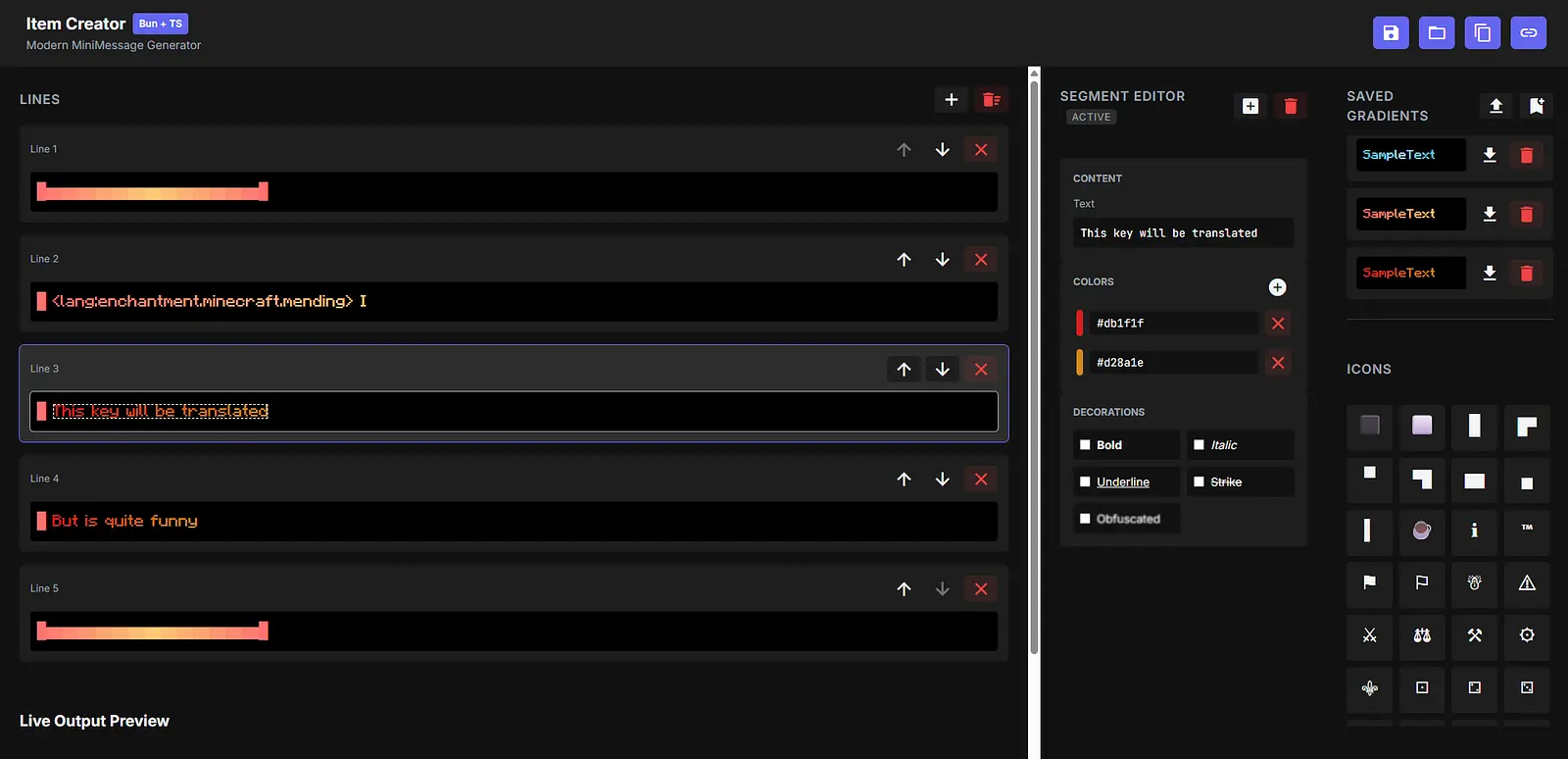Click the copy icon in the header
Viewport: 1568px width, 759px height.
pyautogui.click(x=1482, y=32)
